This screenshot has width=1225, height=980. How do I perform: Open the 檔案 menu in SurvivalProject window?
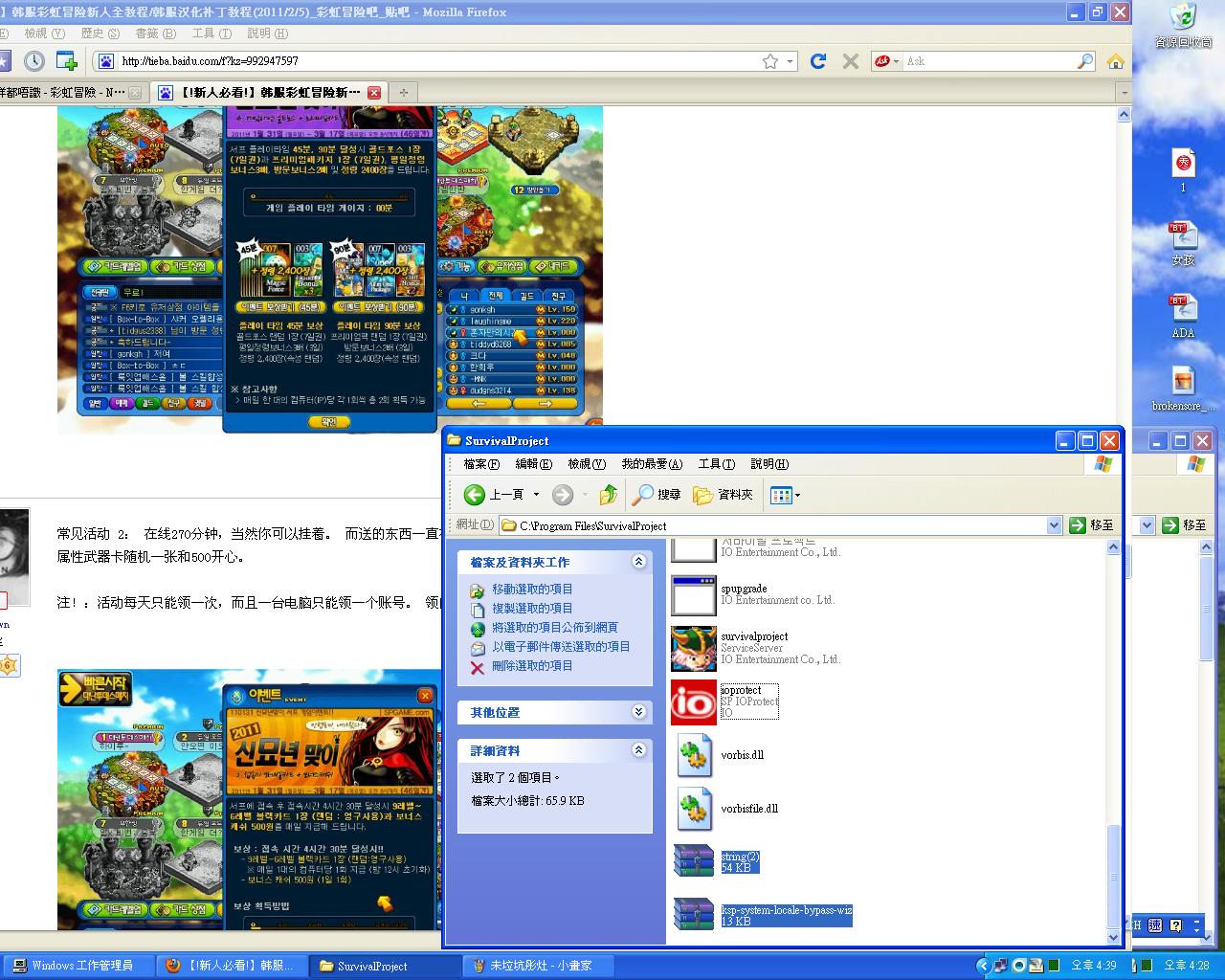(x=481, y=464)
